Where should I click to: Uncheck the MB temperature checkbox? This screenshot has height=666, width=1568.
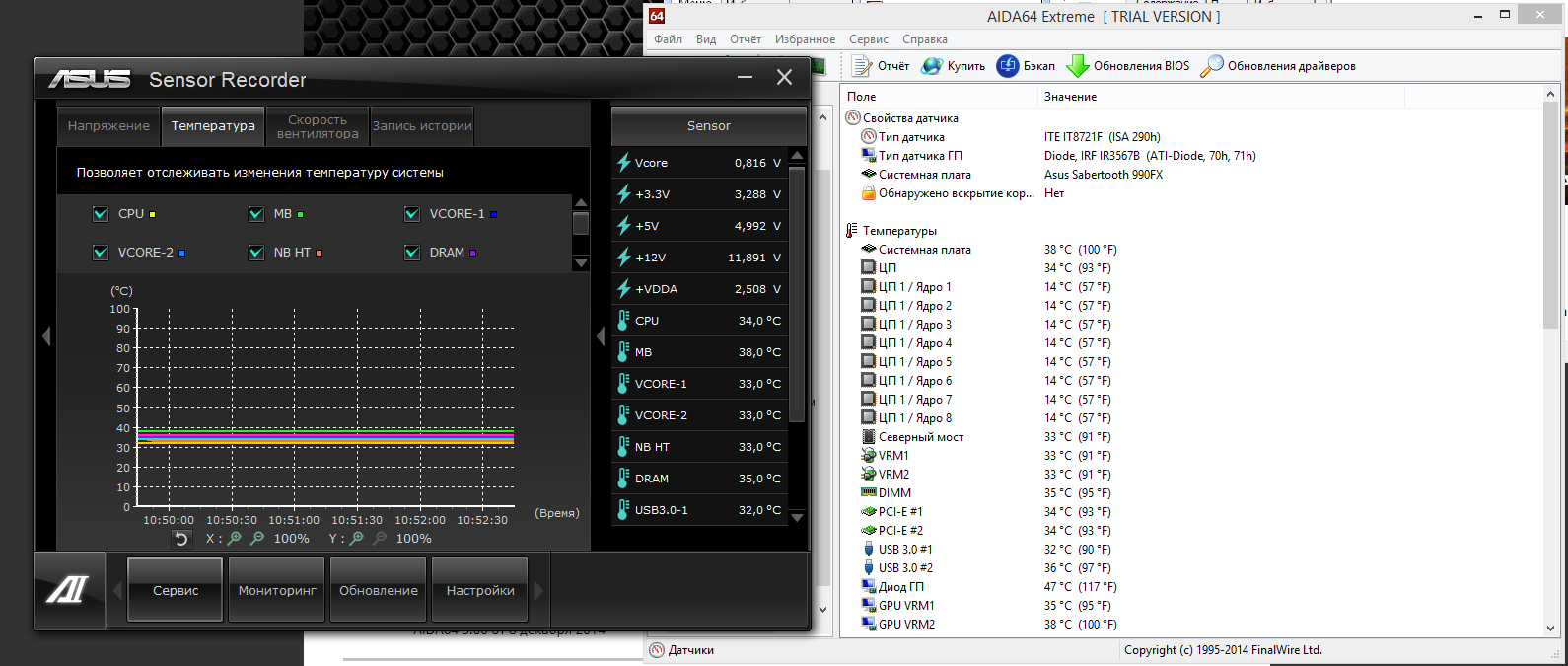(x=256, y=214)
